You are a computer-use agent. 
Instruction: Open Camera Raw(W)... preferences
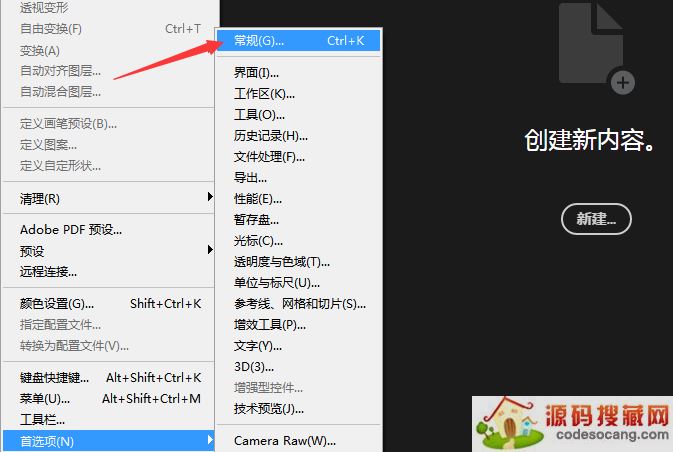(284, 441)
